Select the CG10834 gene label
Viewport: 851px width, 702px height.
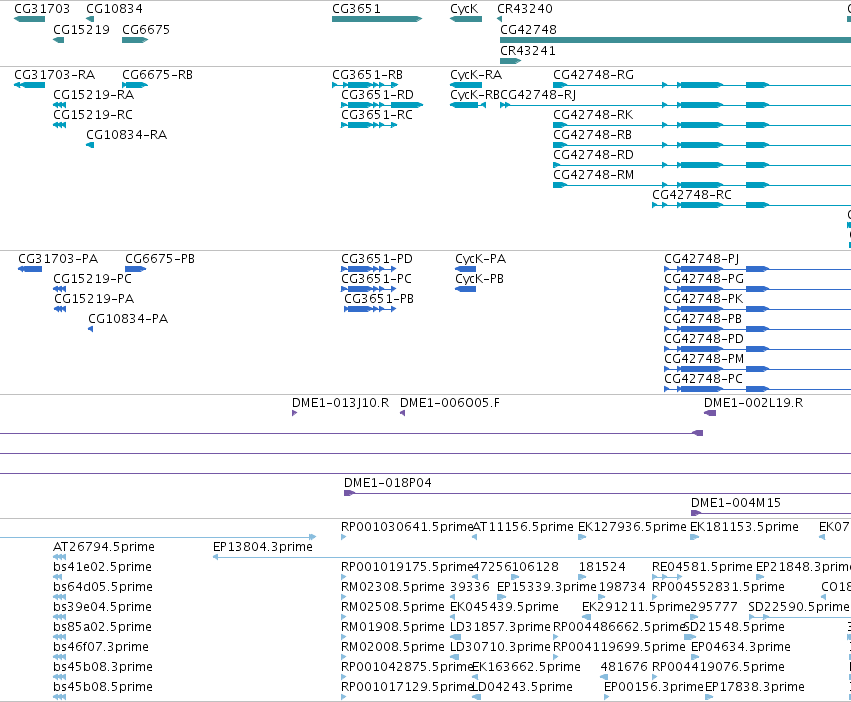[115, 9]
